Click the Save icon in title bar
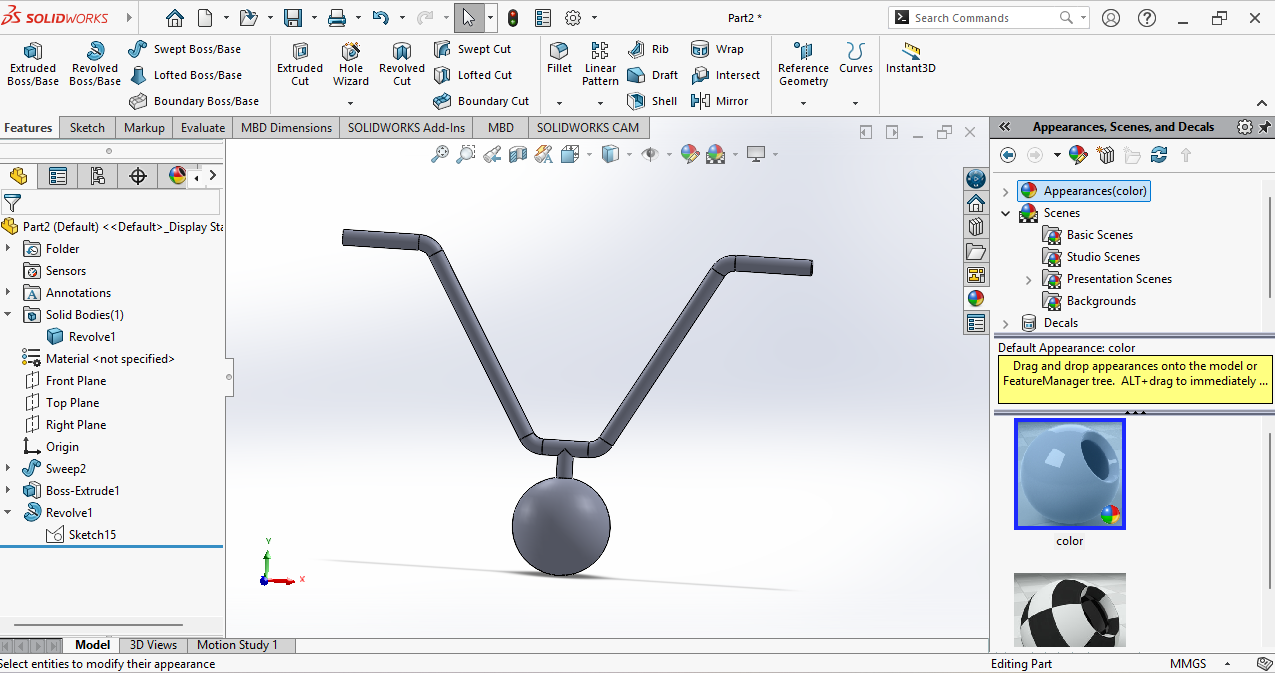 click(x=293, y=18)
